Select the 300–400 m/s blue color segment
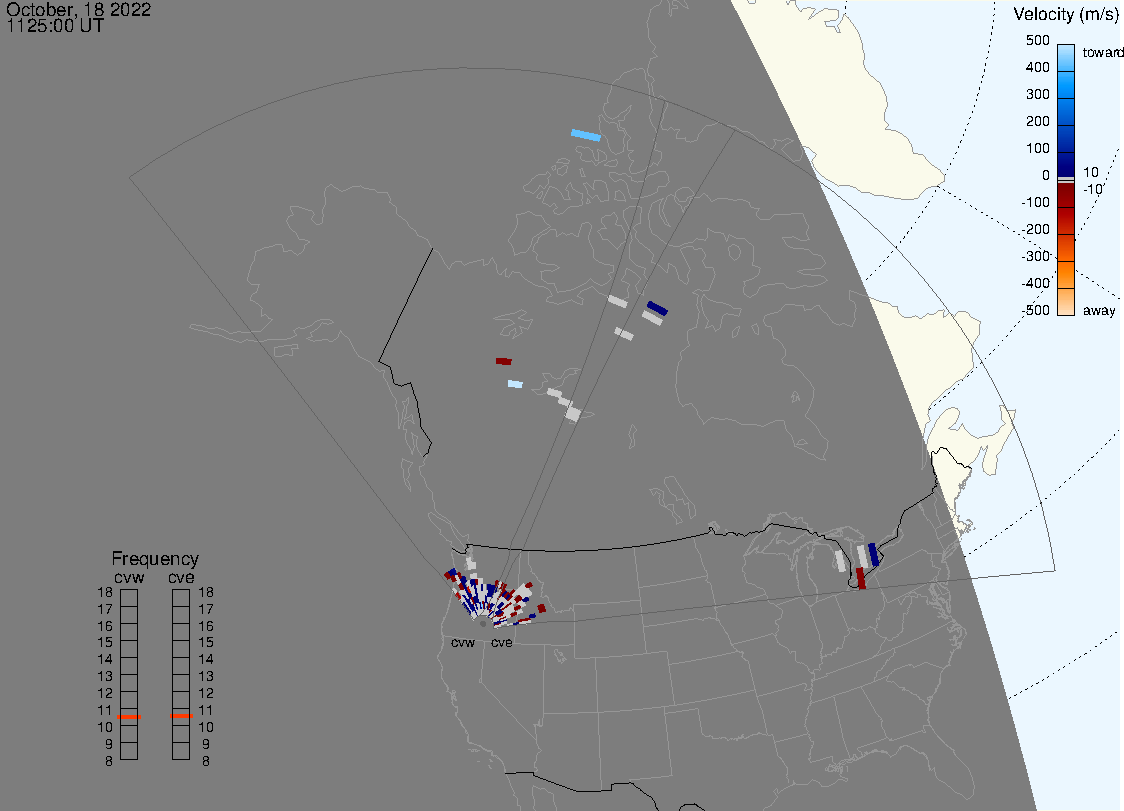1124x811 pixels. (1066, 85)
